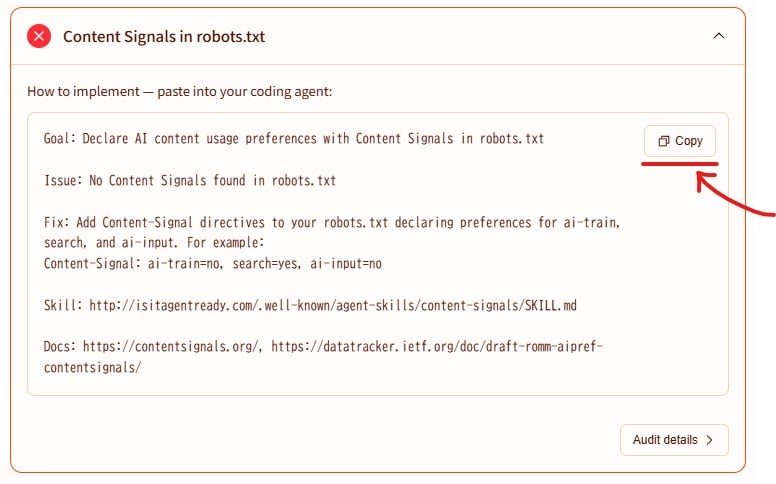Click the red underline beneath Copy
This screenshot has height=484, width=776.
pos(680,162)
